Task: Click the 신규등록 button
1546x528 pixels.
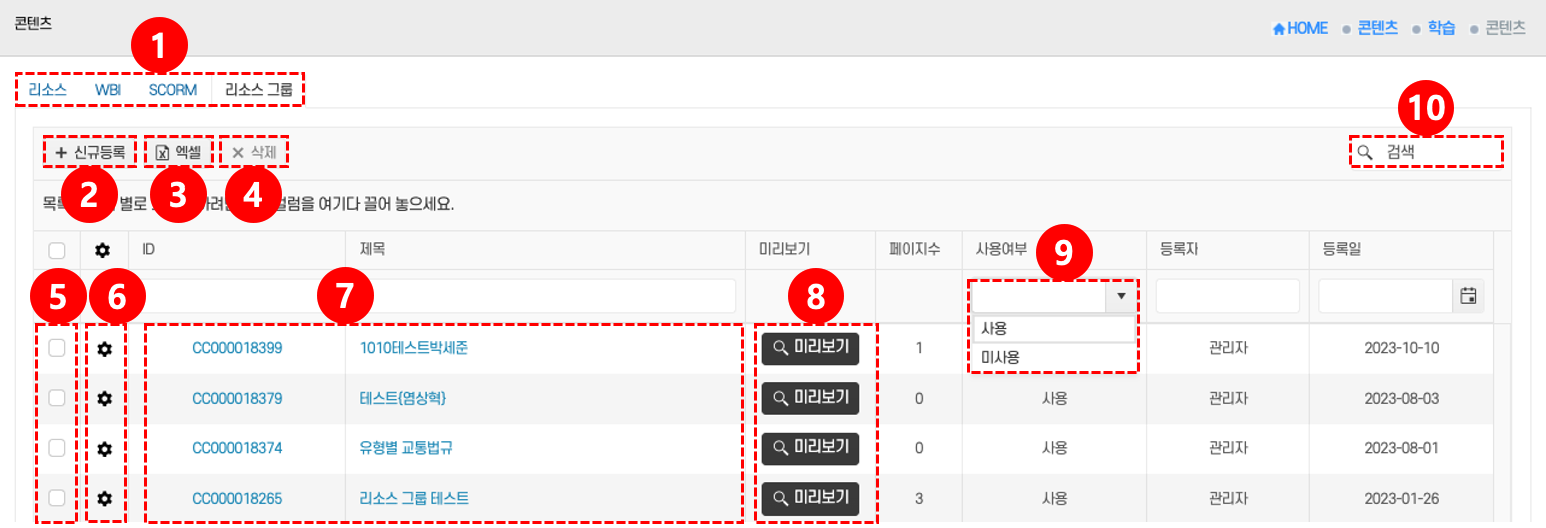Action: click(x=90, y=153)
